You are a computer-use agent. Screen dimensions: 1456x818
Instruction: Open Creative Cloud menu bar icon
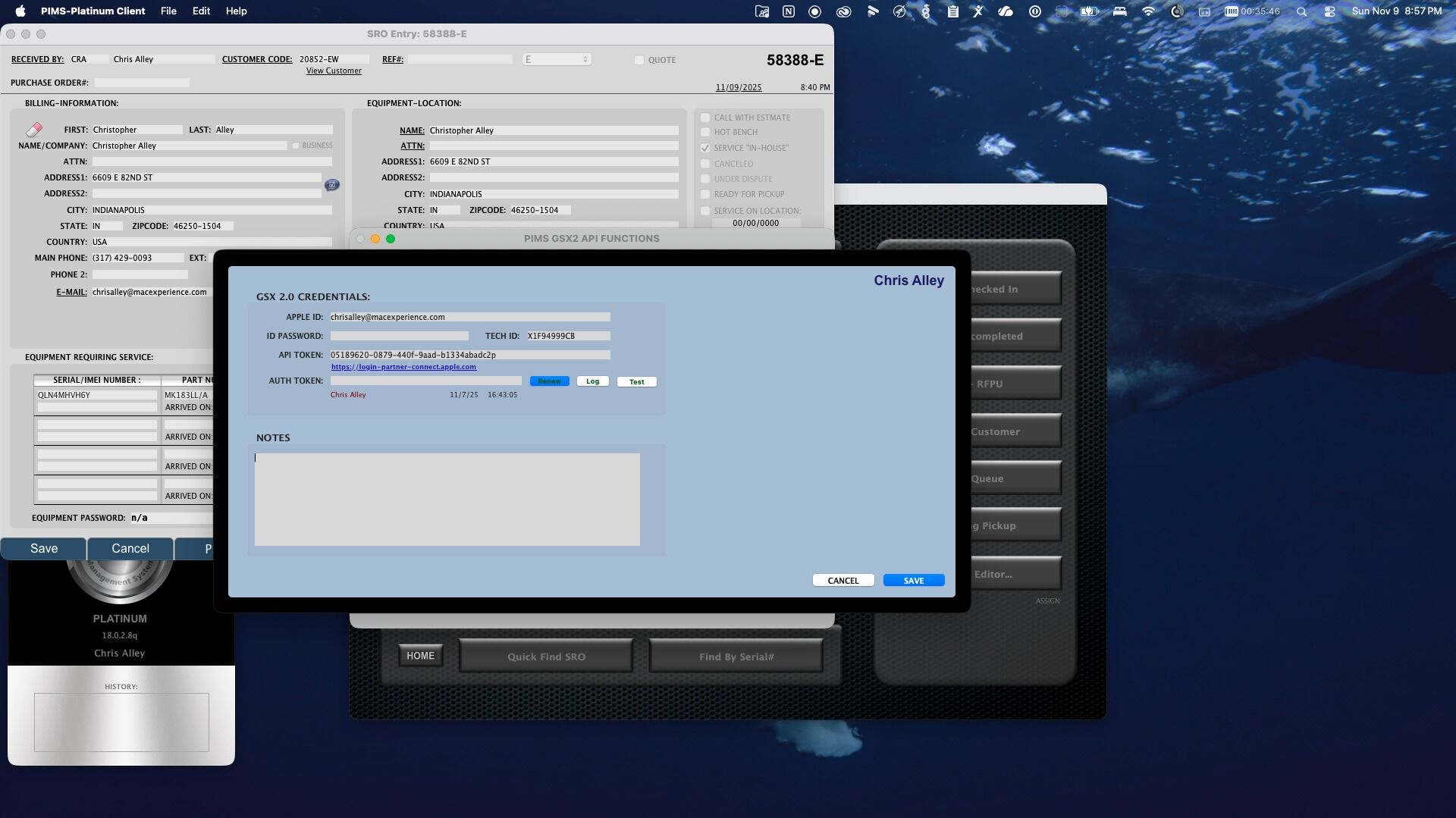tap(844, 11)
